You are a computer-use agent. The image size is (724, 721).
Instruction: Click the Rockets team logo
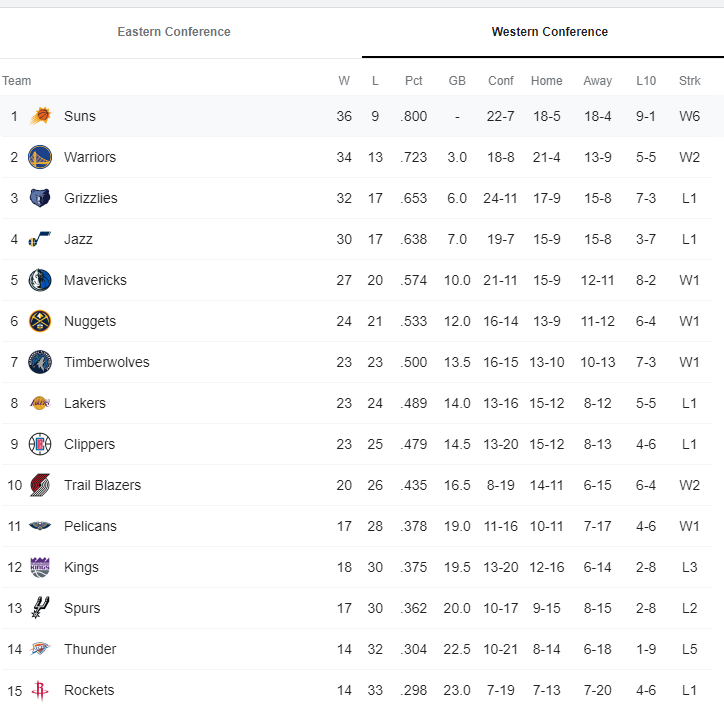pos(40,690)
